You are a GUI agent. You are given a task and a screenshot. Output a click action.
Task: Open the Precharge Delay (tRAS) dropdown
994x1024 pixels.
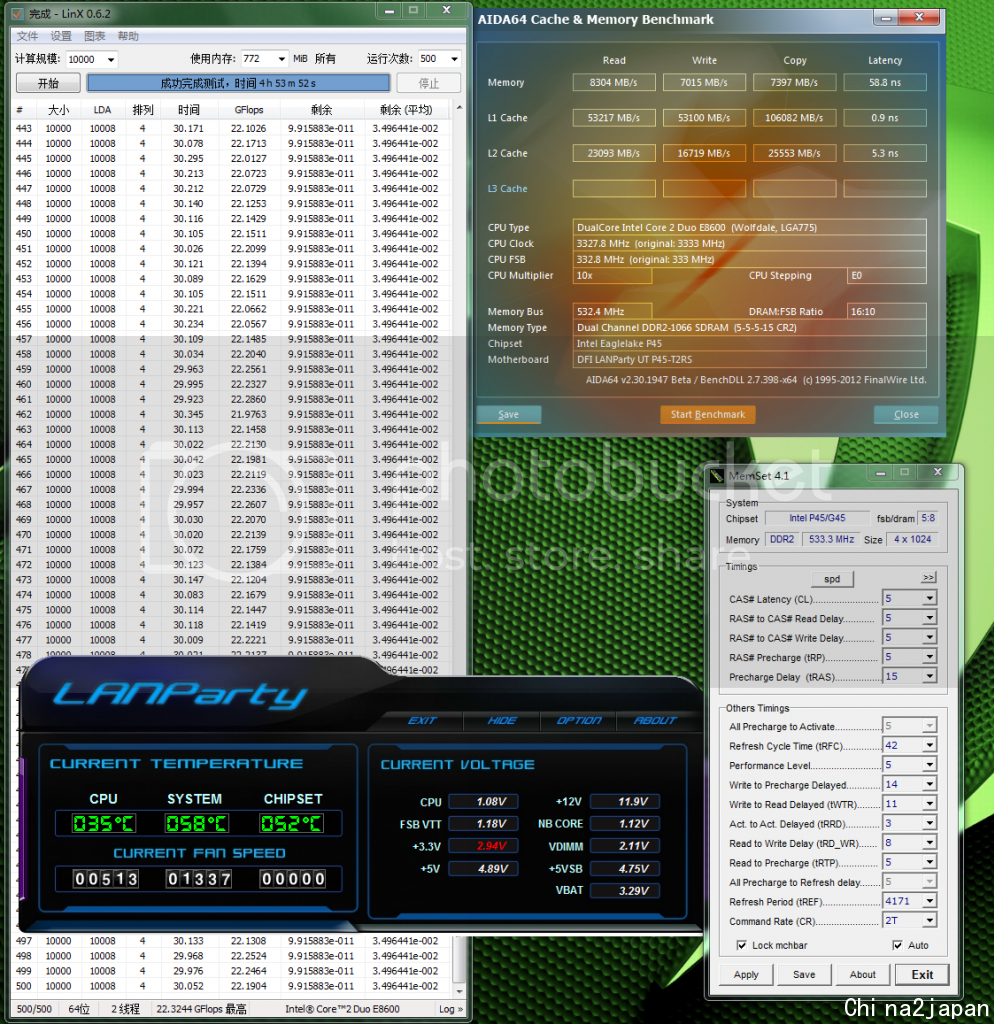point(929,677)
